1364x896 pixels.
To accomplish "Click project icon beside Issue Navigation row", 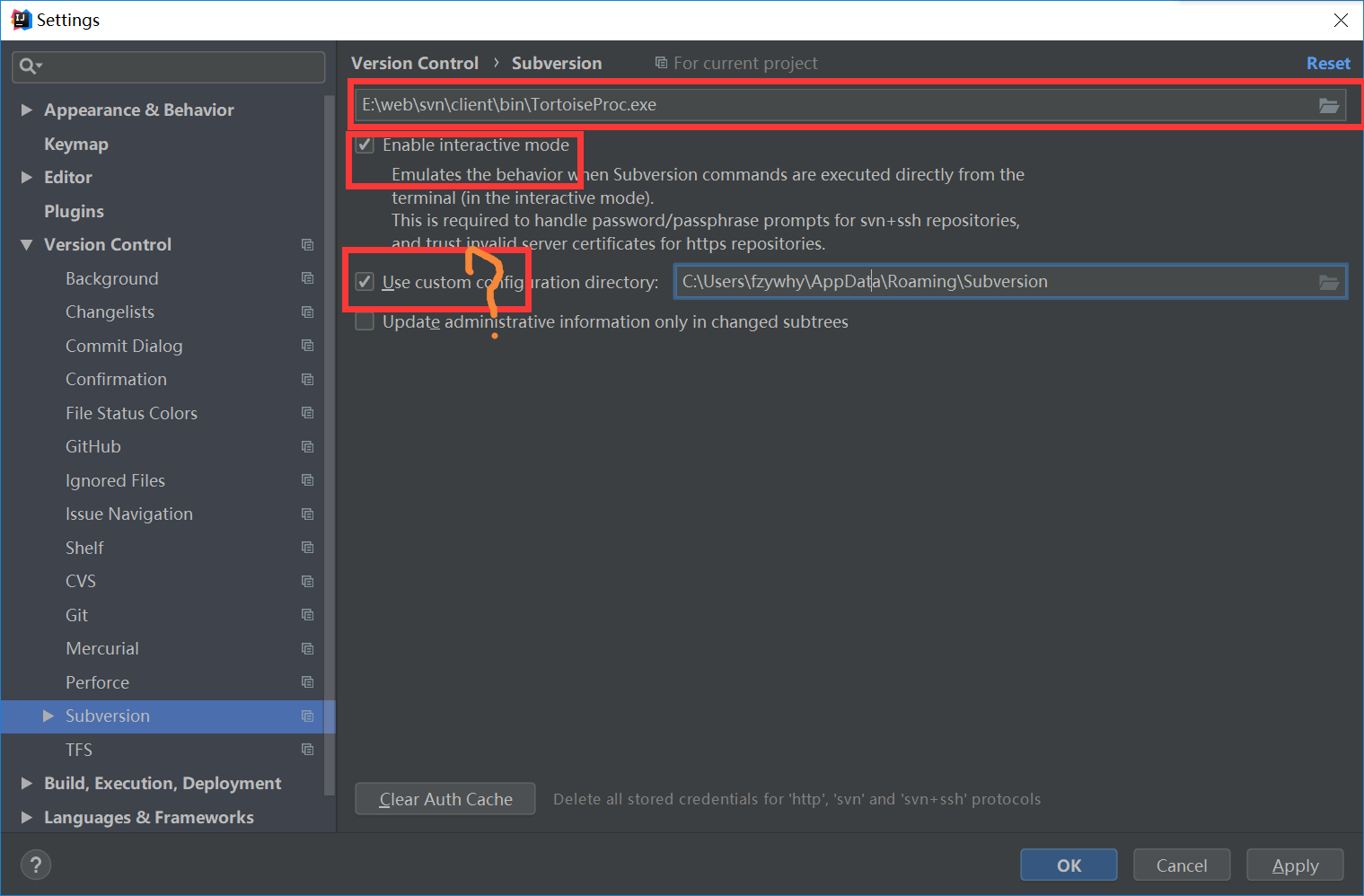I will pos(308,514).
